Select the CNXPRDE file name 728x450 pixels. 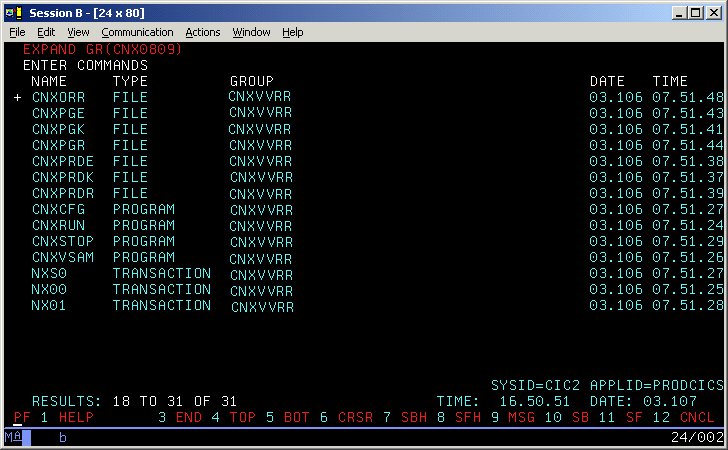63,161
